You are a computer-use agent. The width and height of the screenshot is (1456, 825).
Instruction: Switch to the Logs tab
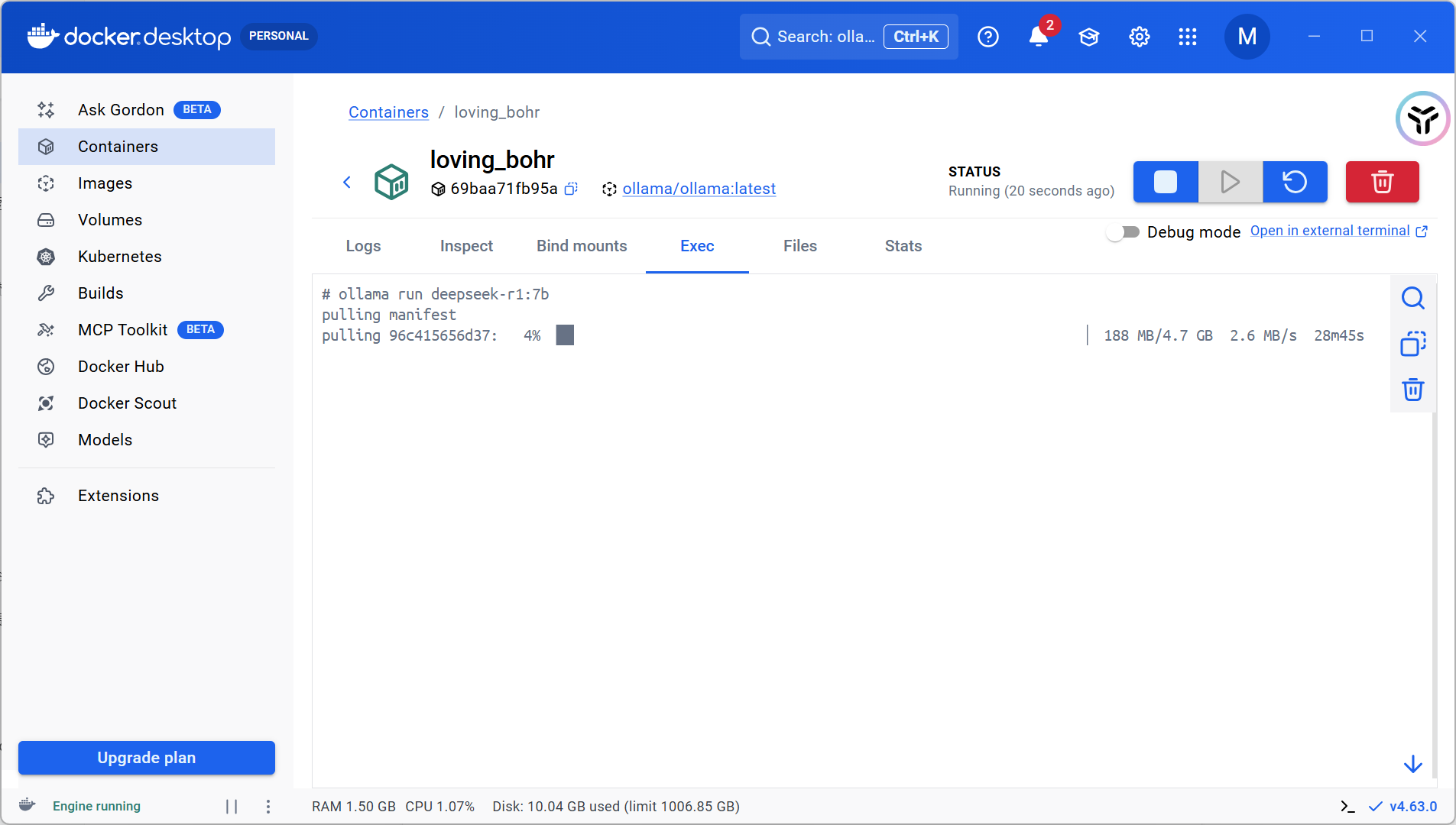click(x=363, y=246)
